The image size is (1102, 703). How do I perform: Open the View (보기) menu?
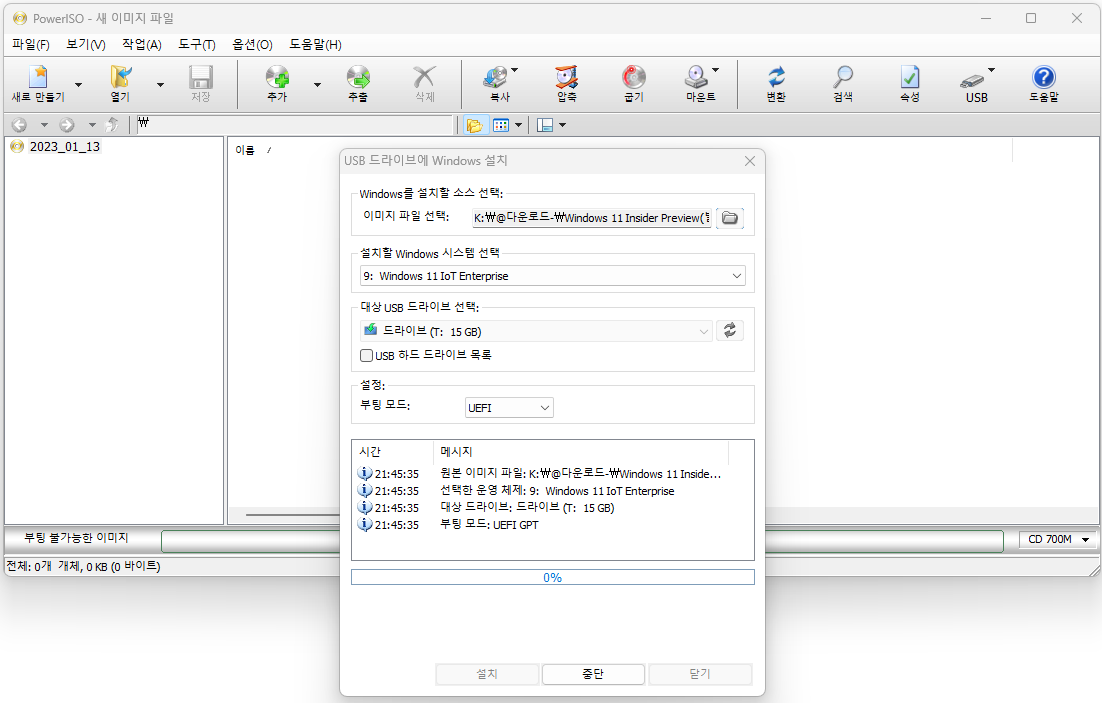click(86, 44)
